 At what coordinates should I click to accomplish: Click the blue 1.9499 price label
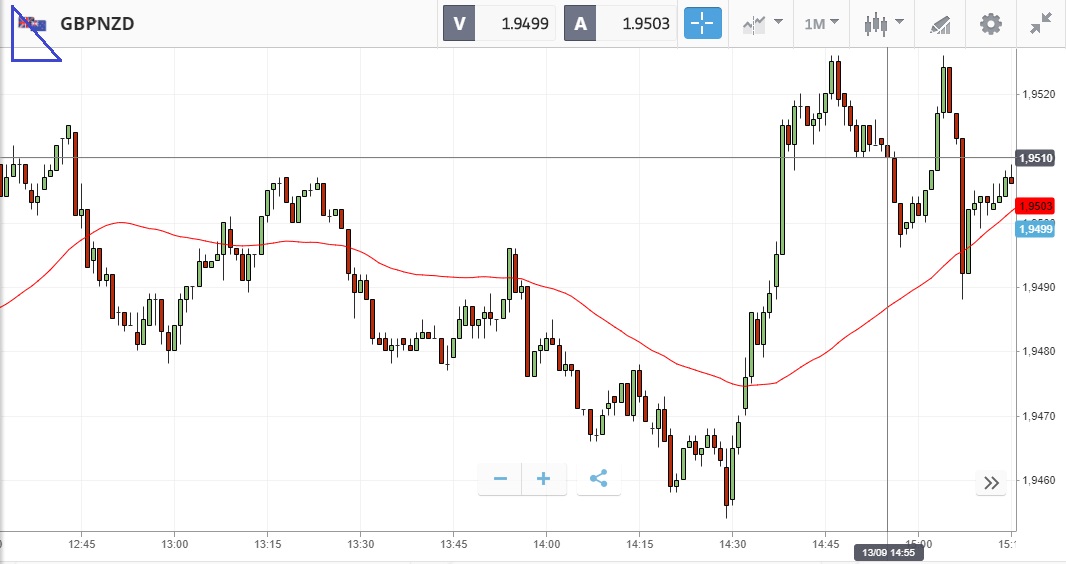(x=1034, y=229)
